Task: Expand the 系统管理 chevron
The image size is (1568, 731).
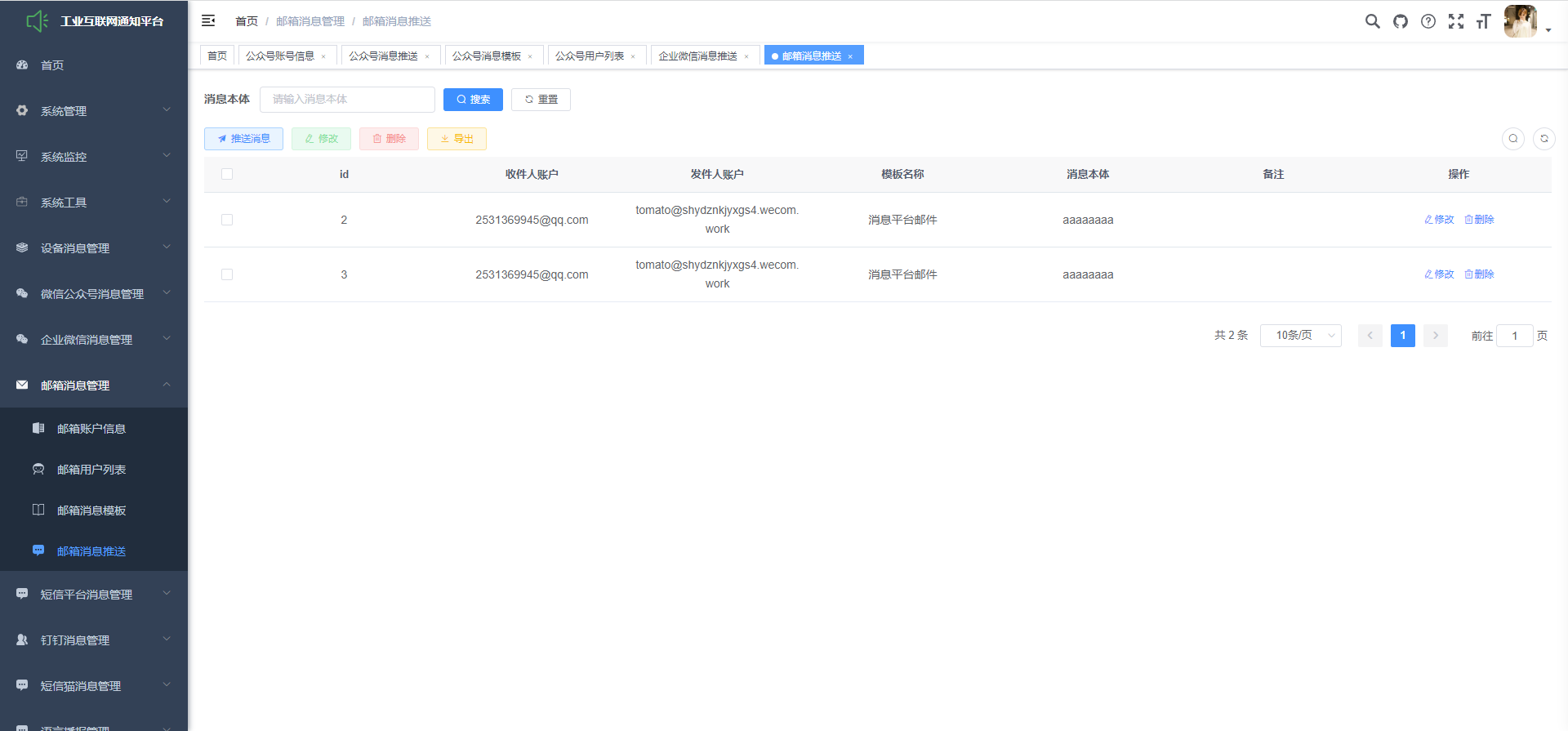Action: (x=167, y=109)
